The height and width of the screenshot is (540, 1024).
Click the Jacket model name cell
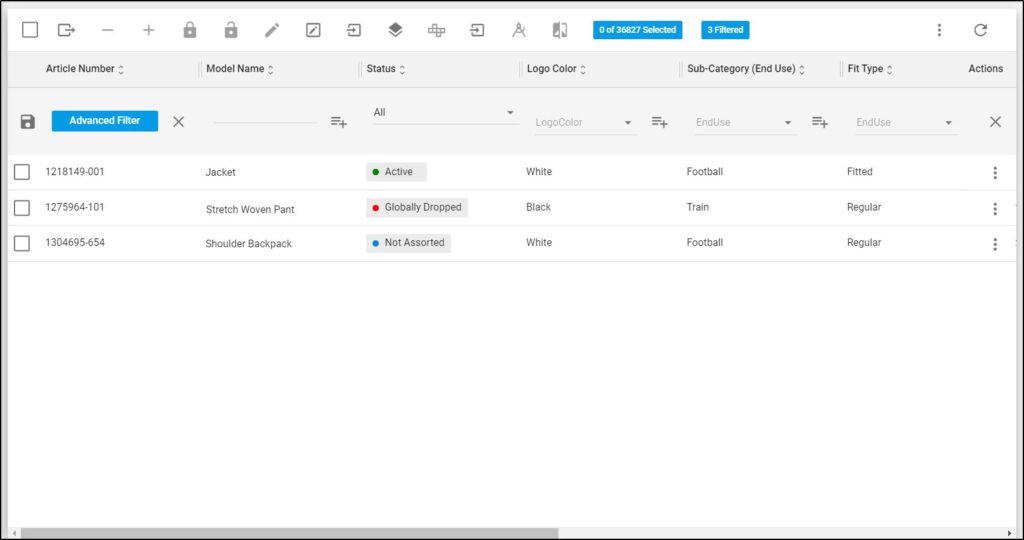[221, 172]
